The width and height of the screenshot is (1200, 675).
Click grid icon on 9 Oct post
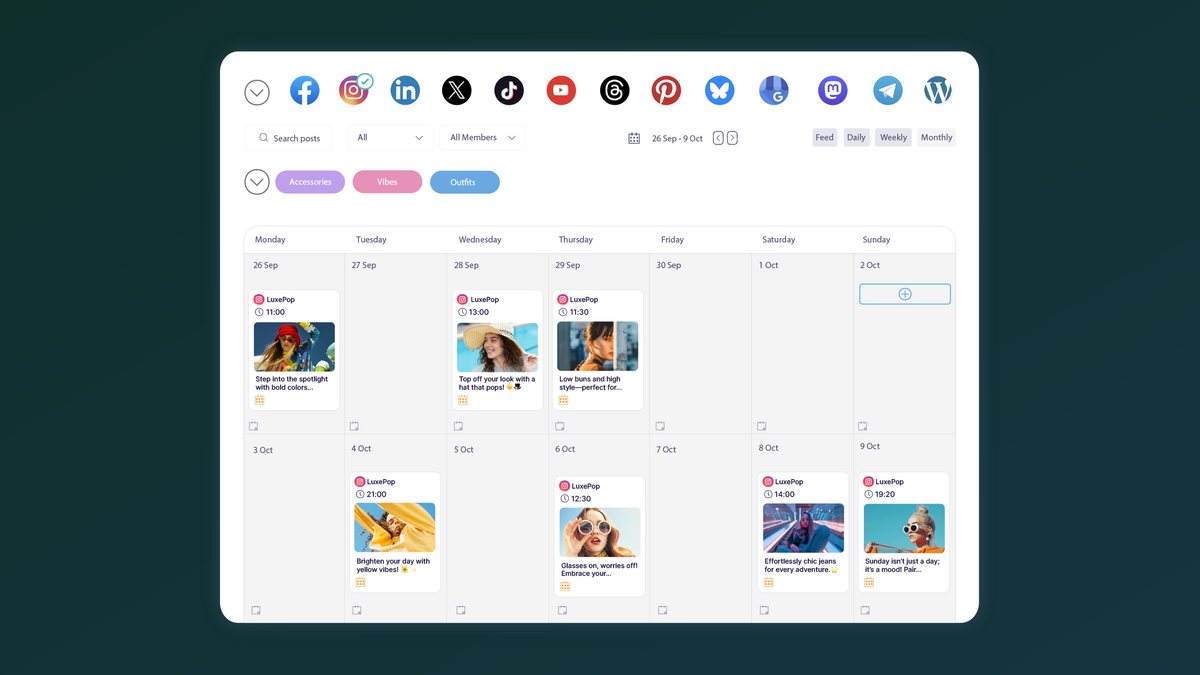pos(870,582)
